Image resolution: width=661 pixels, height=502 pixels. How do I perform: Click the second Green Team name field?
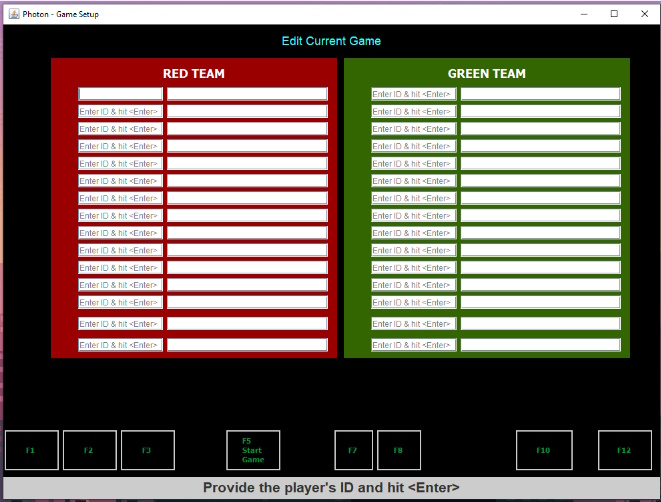point(540,111)
